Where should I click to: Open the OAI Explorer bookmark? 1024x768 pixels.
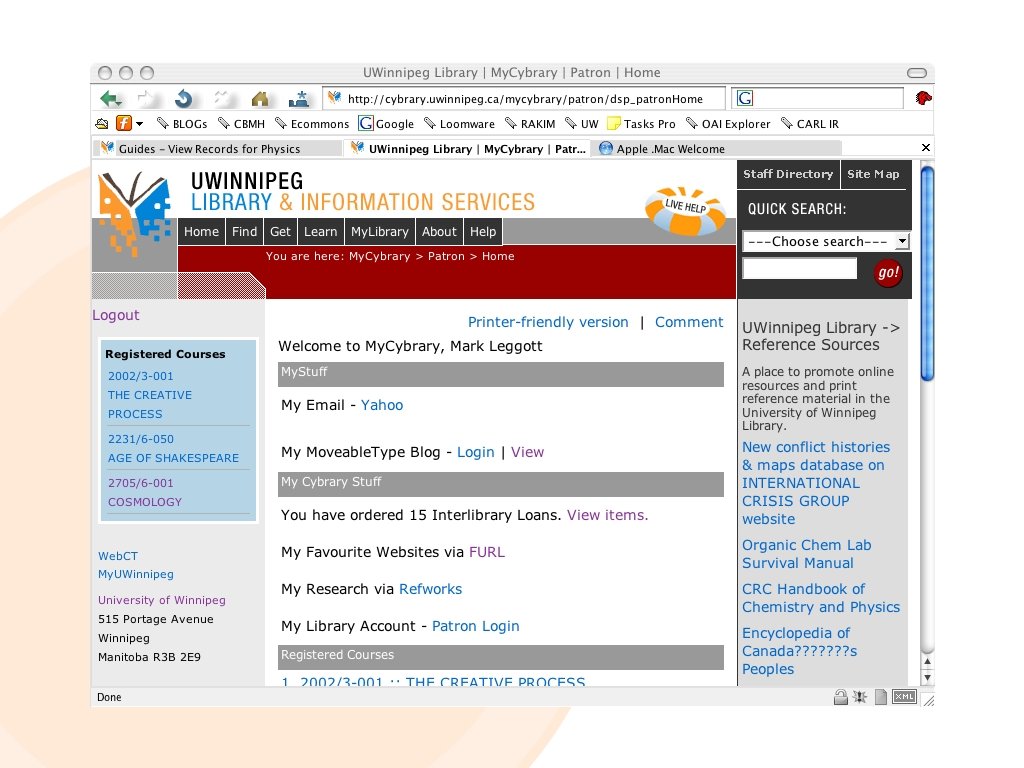point(728,124)
